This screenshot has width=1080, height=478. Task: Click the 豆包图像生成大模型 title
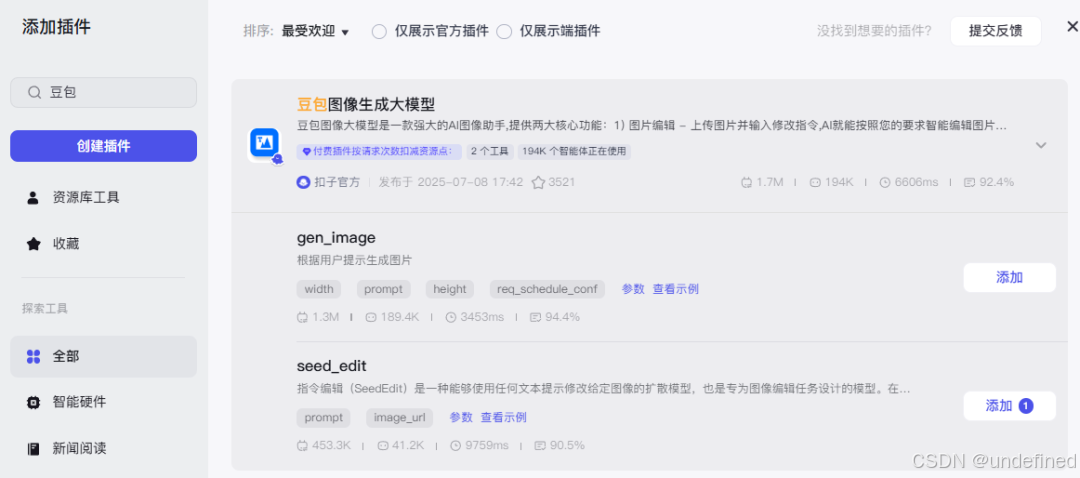[366, 105]
